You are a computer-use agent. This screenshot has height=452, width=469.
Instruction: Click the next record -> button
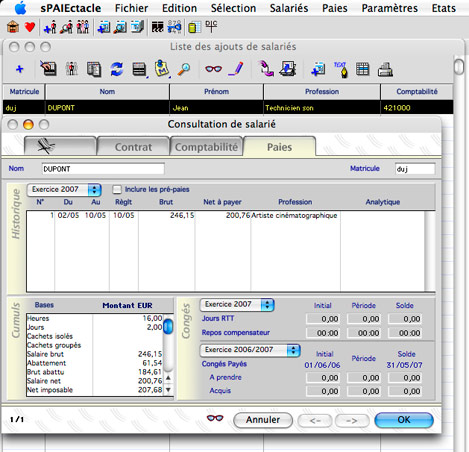[x=352, y=421]
